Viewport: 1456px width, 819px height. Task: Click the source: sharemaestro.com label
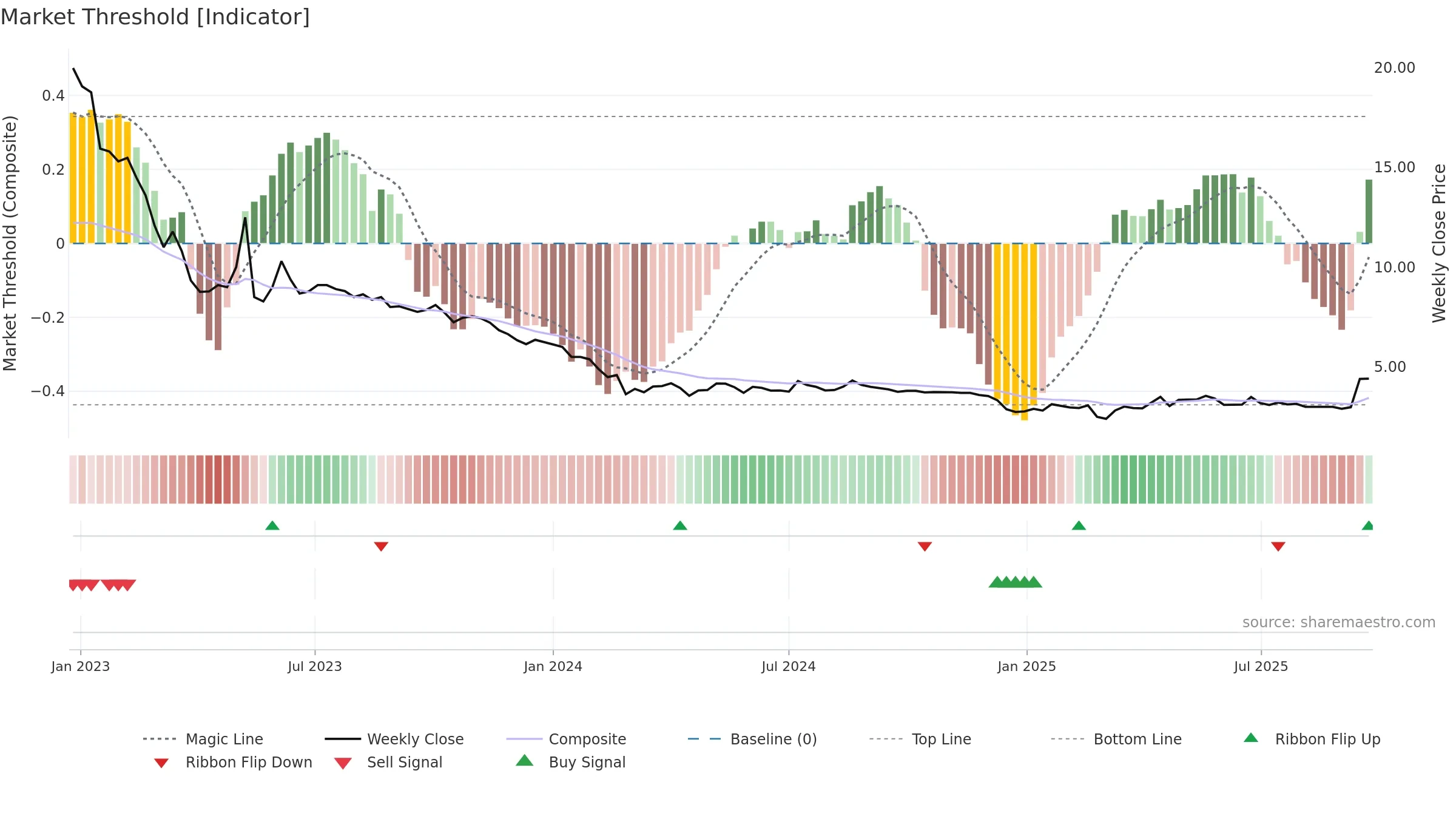[x=1339, y=622]
